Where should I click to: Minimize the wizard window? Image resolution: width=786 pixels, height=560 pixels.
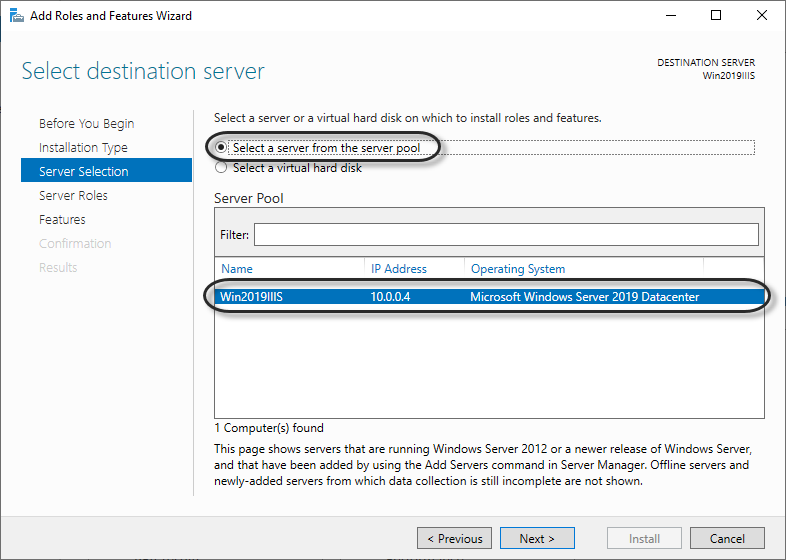point(671,16)
